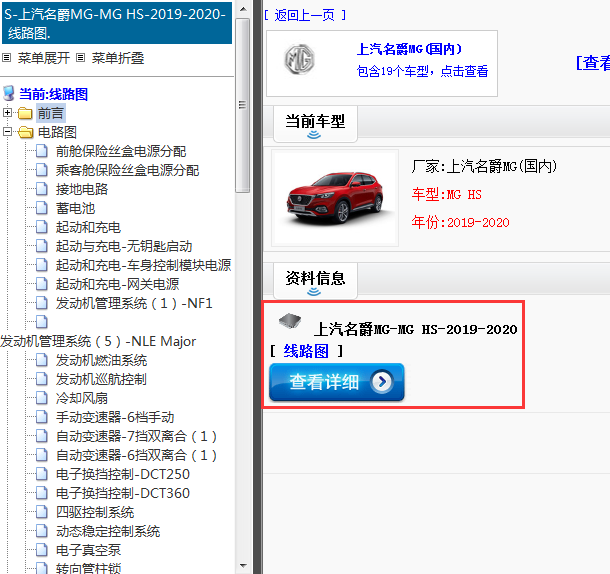The width and height of the screenshot is (610, 574).
Task: Click the tree scrollbar down arrow
Action: (243, 565)
